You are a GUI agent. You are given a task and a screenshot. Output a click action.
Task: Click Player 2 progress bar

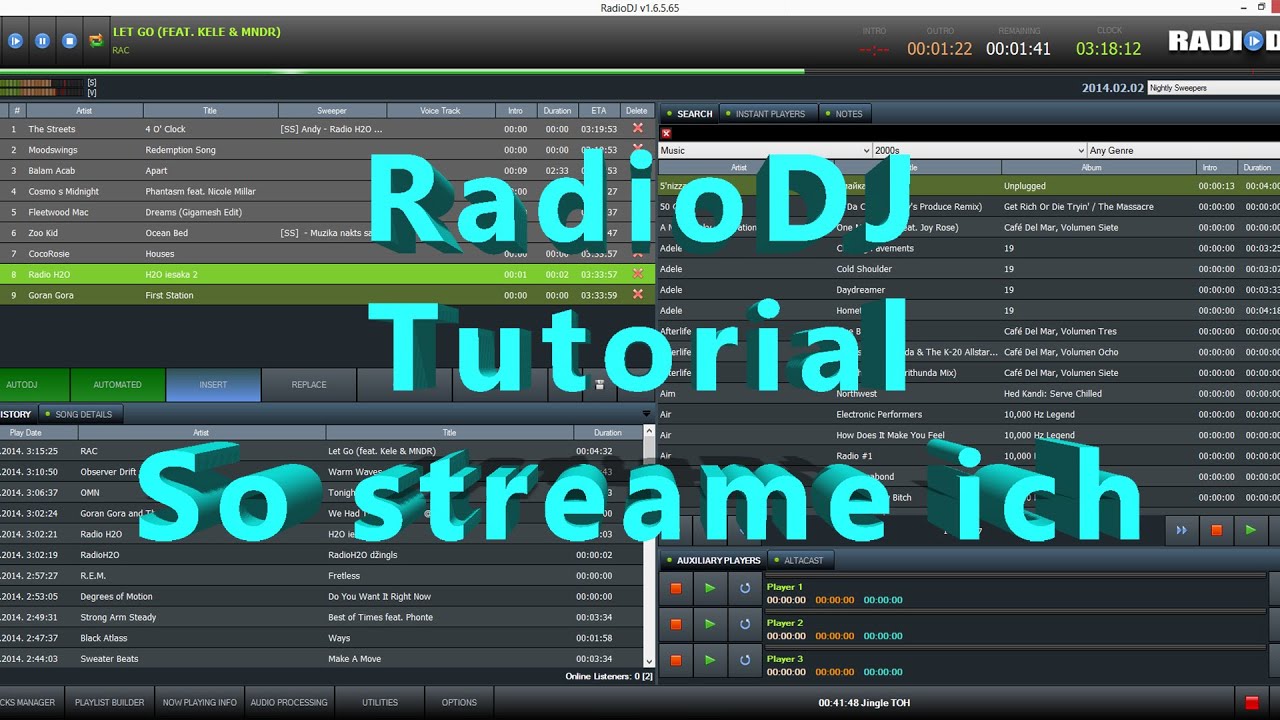point(1015,611)
